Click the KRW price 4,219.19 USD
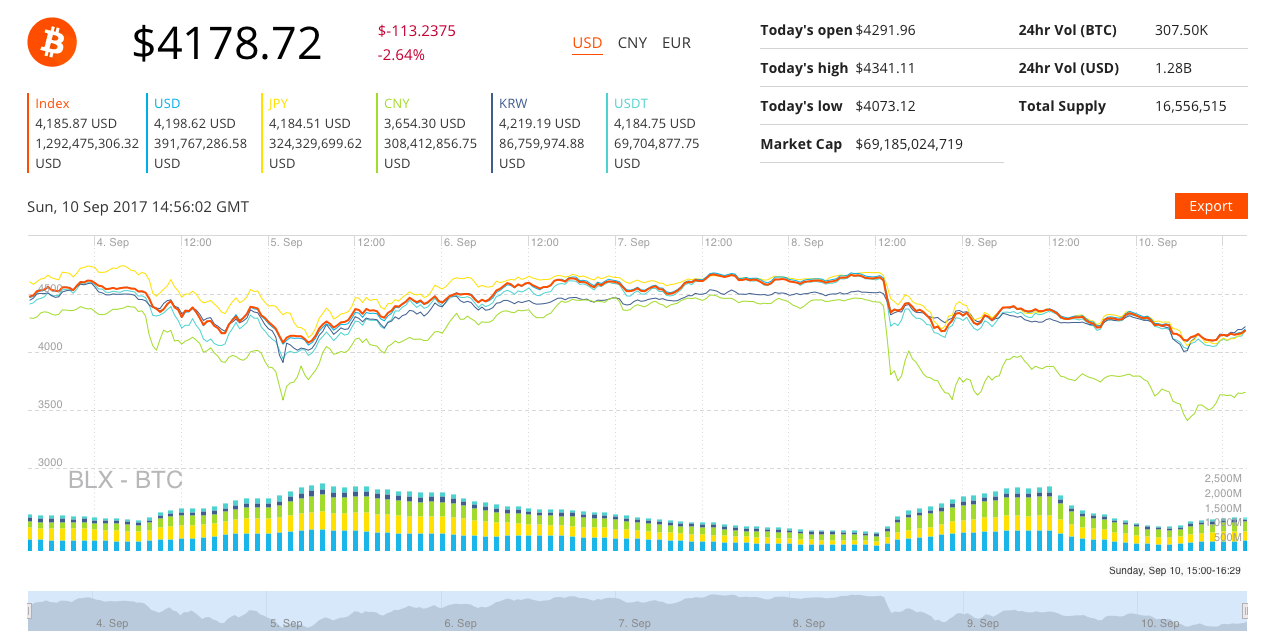1275x644 pixels. 540,123
